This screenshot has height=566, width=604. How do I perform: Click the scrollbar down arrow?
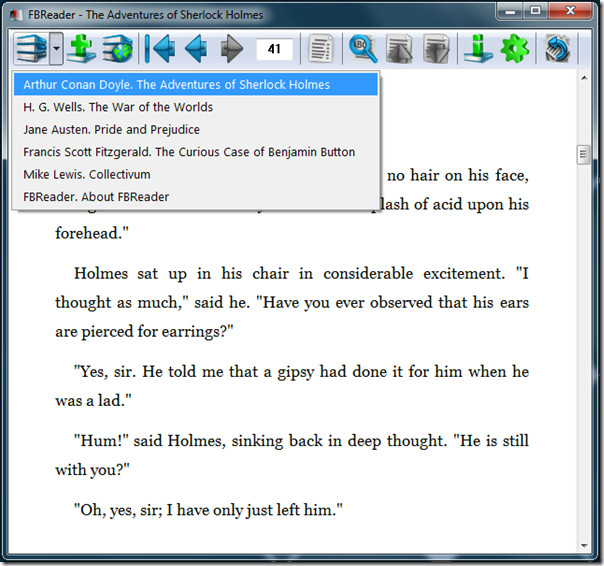click(x=584, y=546)
